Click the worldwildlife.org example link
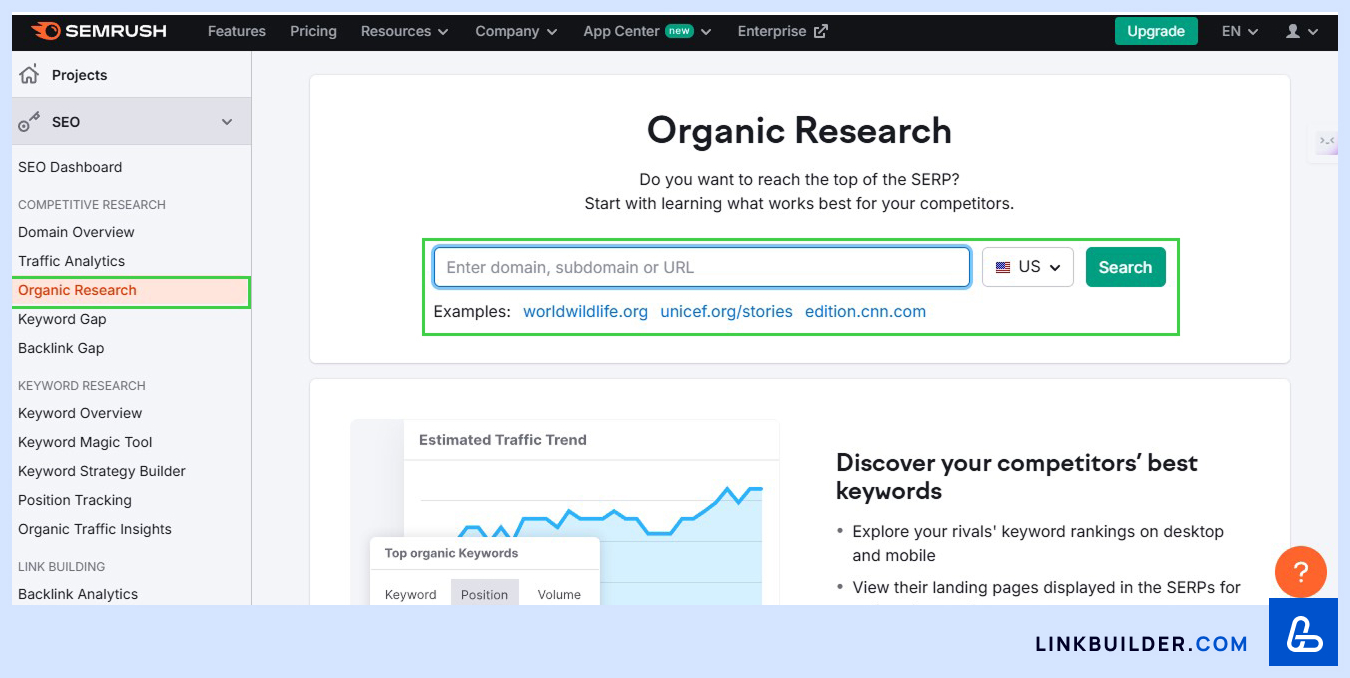1350x678 pixels. coord(585,311)
